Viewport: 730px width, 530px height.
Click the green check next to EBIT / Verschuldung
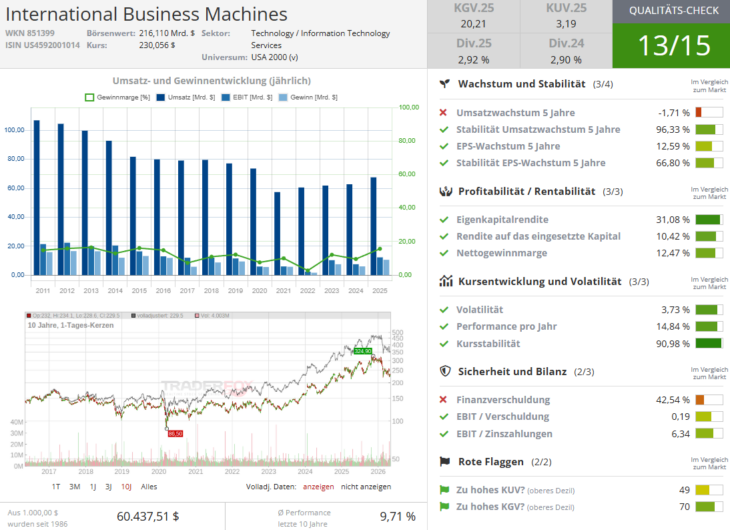point(444,417)
